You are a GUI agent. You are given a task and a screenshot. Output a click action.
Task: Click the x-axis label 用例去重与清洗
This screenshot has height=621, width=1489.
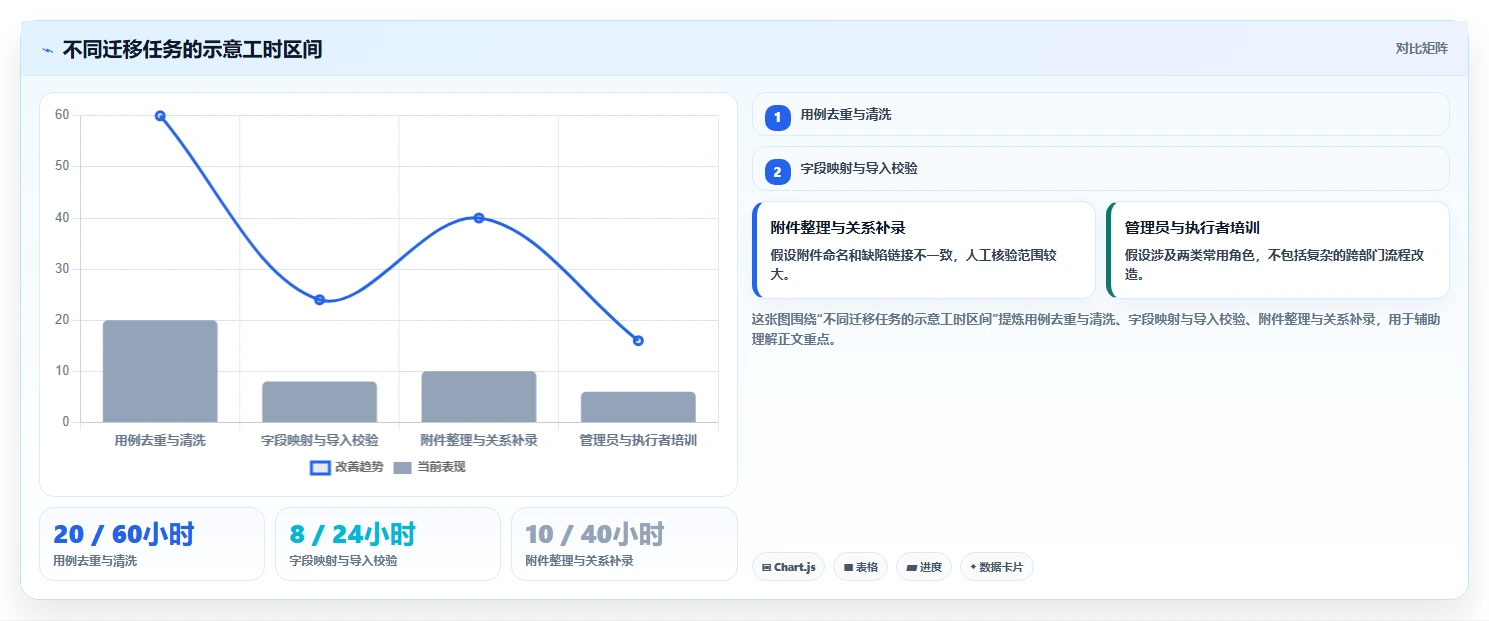pos(160,441)
